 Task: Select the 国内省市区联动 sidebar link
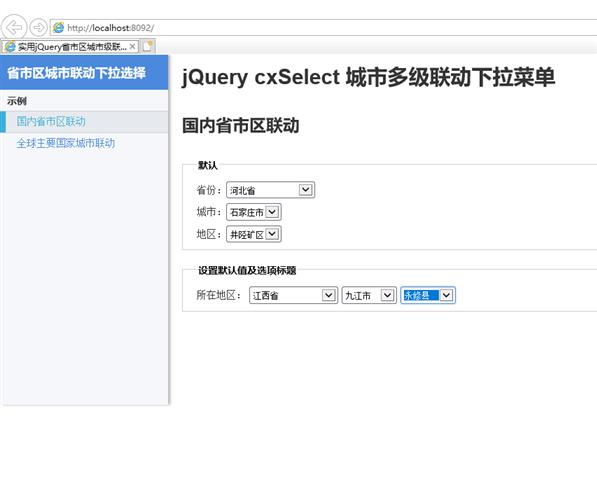51,121
